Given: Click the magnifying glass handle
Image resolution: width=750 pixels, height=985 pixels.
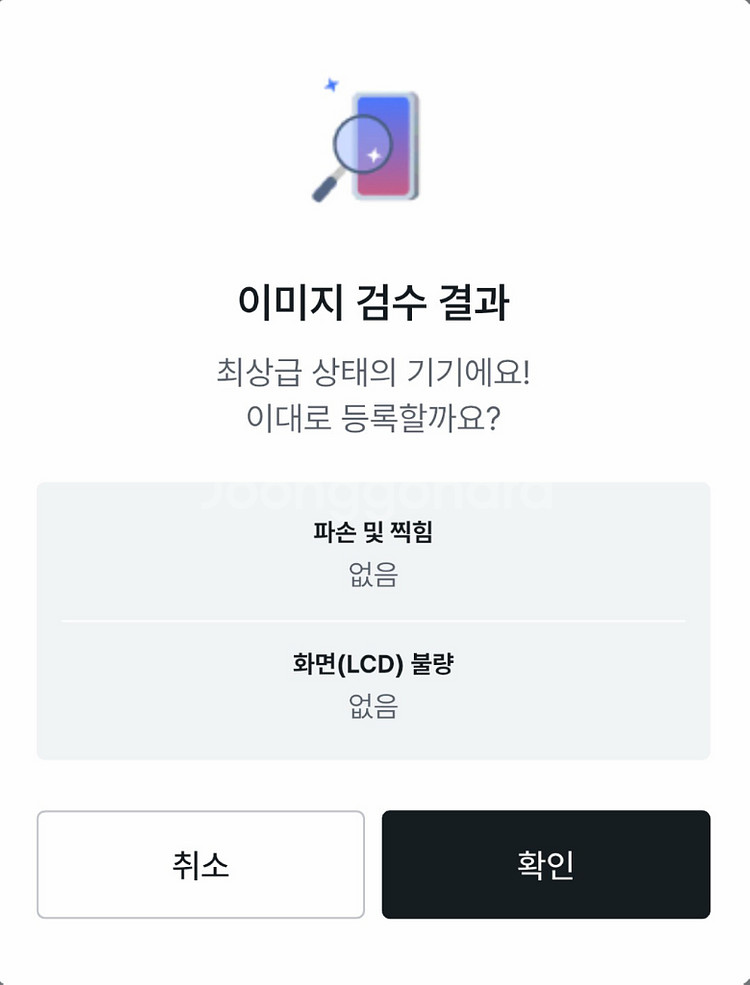Looking at the screenshot, I should click(x=327, y=187).
